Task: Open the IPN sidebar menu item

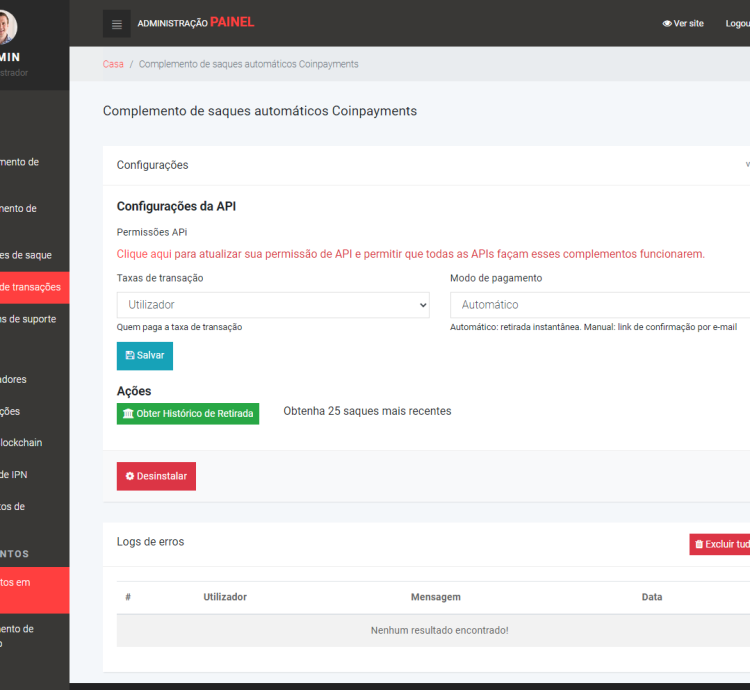Action: point(20,474)
